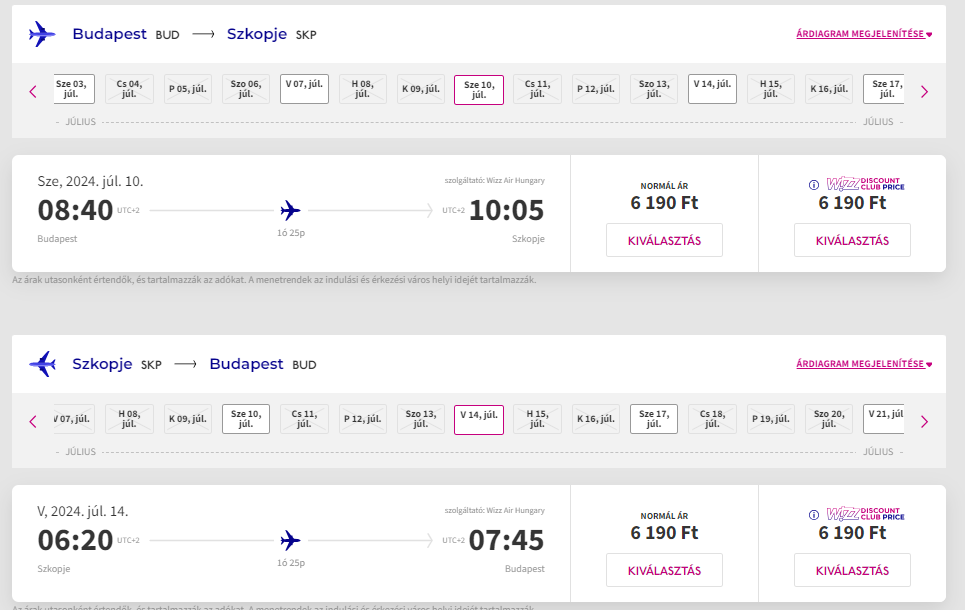Viewport: 965px width, 610px height.
Task: Expand outbound Árdiagram megjelenítése
Action: [x=864, y=34]
